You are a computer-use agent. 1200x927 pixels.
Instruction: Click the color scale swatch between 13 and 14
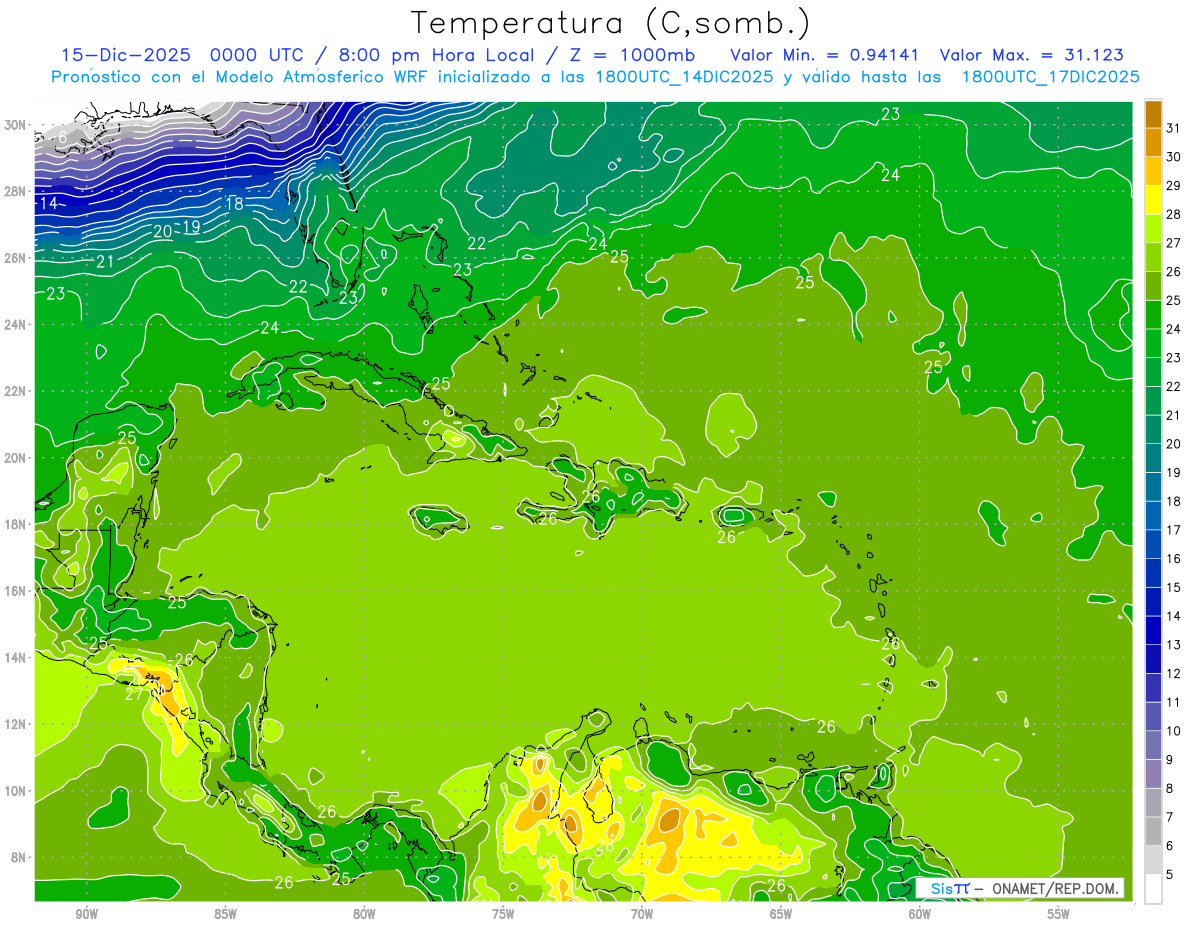pyautogui.click(x=1153, y=630)
